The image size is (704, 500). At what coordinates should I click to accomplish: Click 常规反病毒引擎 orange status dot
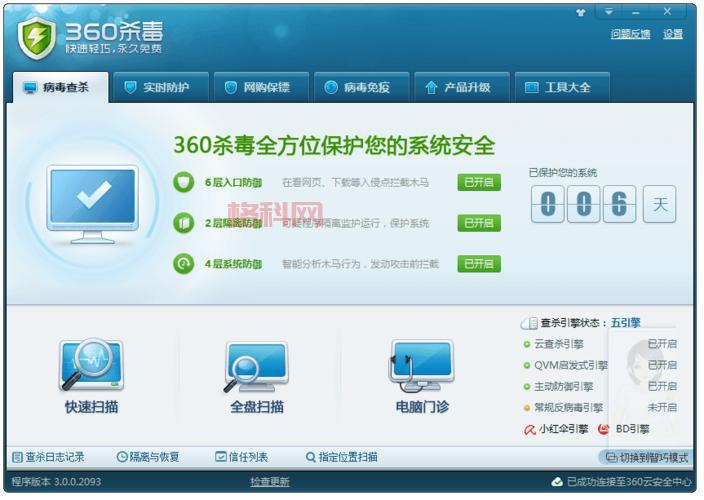click(527, 408)
